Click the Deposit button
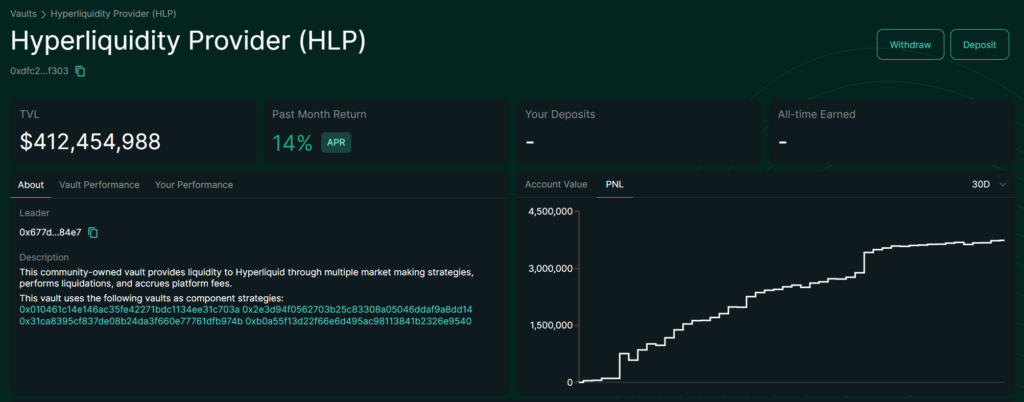Image resolution: width=1024 pixels, height=402 pixels. [x=980, y=45]
